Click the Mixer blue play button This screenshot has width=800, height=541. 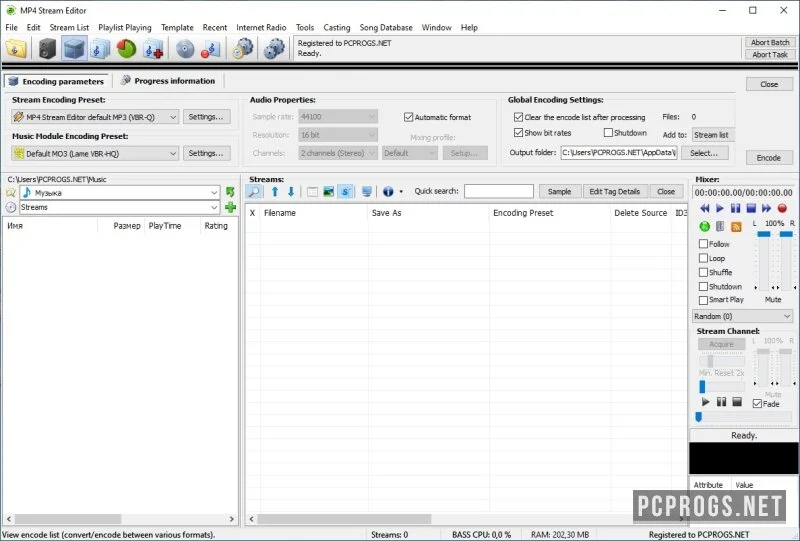pos(720,208)
